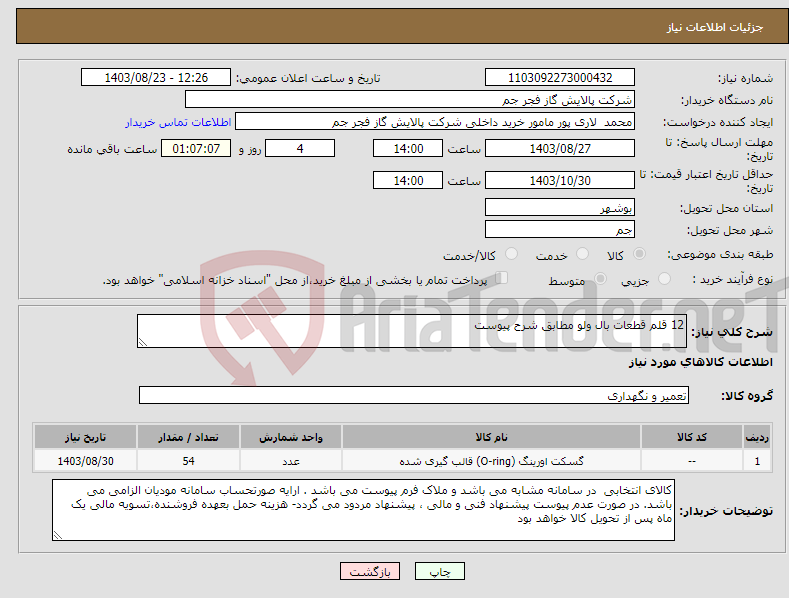Click the کد کالا column header
This screenshot has width=789, height=598.
pos(691,437)
